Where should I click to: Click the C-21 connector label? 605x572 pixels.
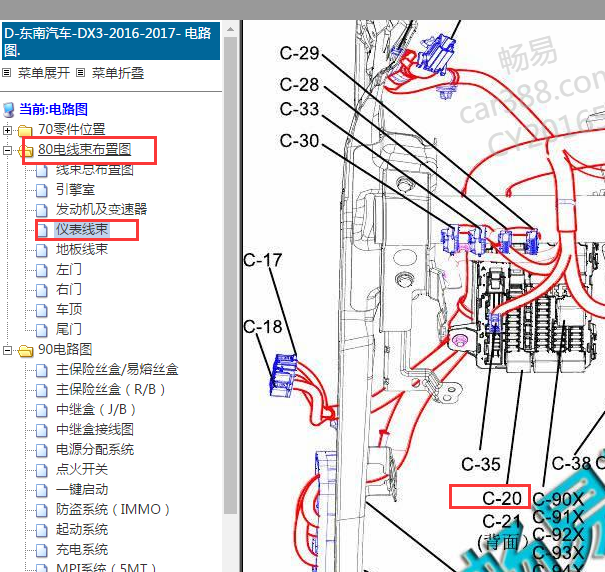tap(502, 521)
